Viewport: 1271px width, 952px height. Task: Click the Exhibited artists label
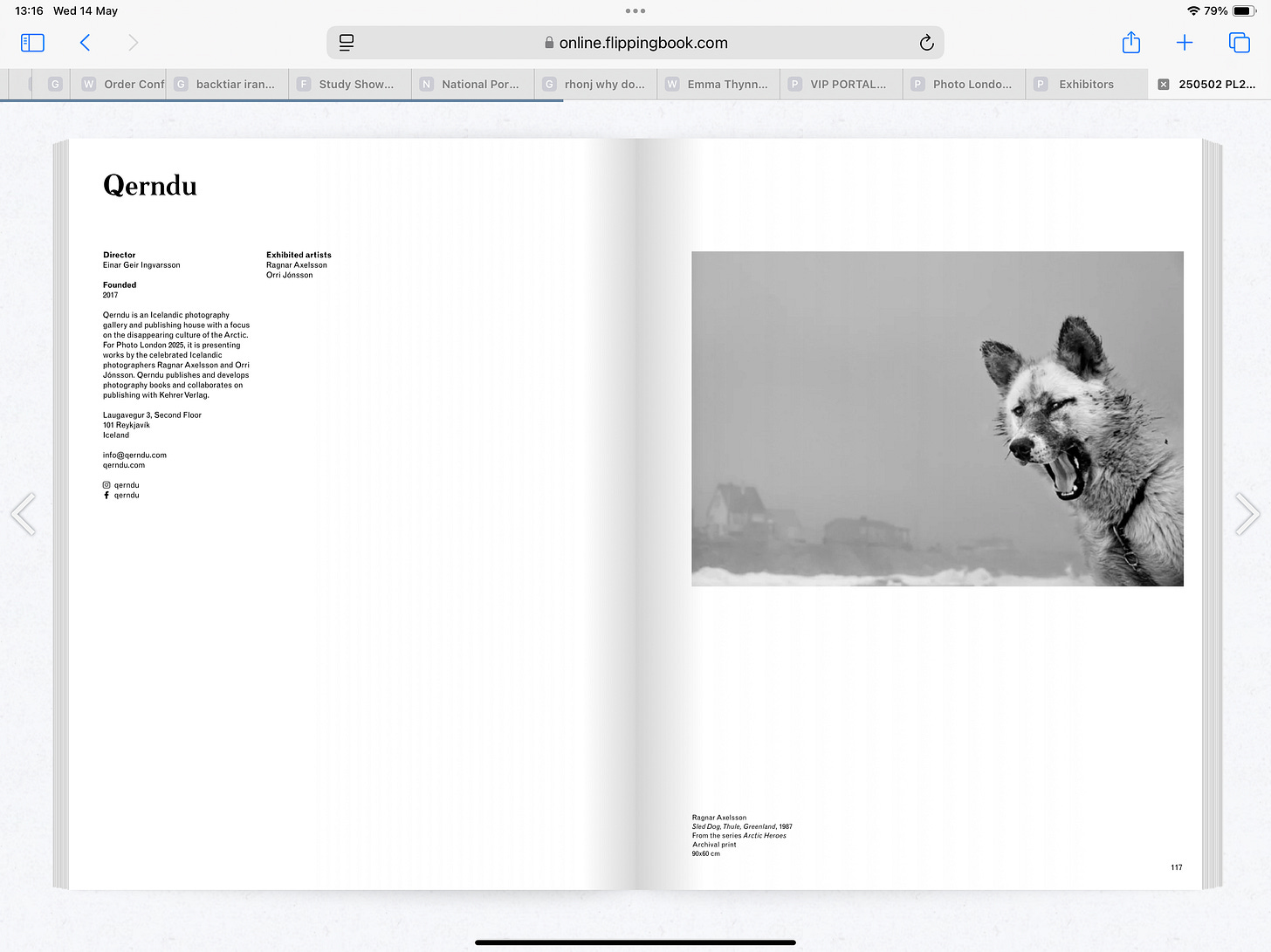coord(299,255)
